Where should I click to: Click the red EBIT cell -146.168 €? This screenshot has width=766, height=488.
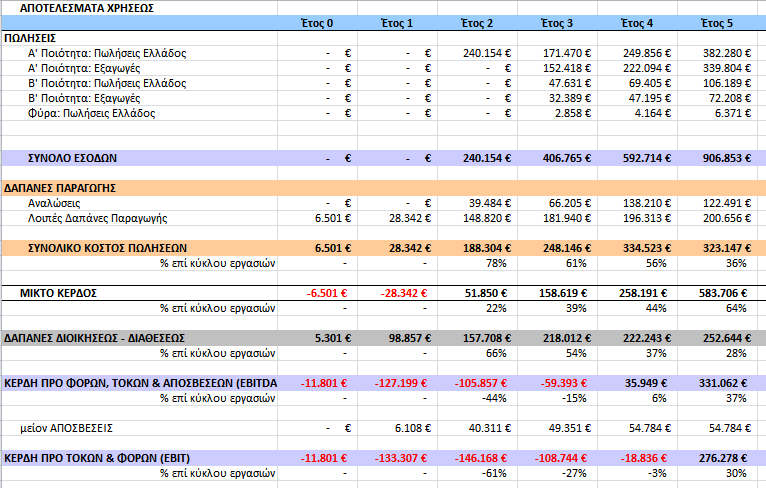481,458
